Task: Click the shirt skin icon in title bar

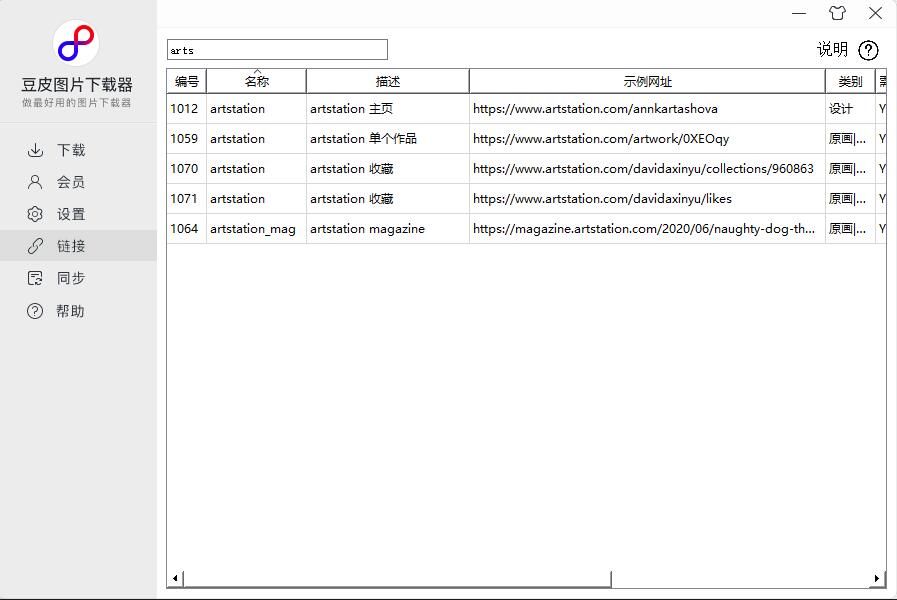Action: (x=837, y=13)
